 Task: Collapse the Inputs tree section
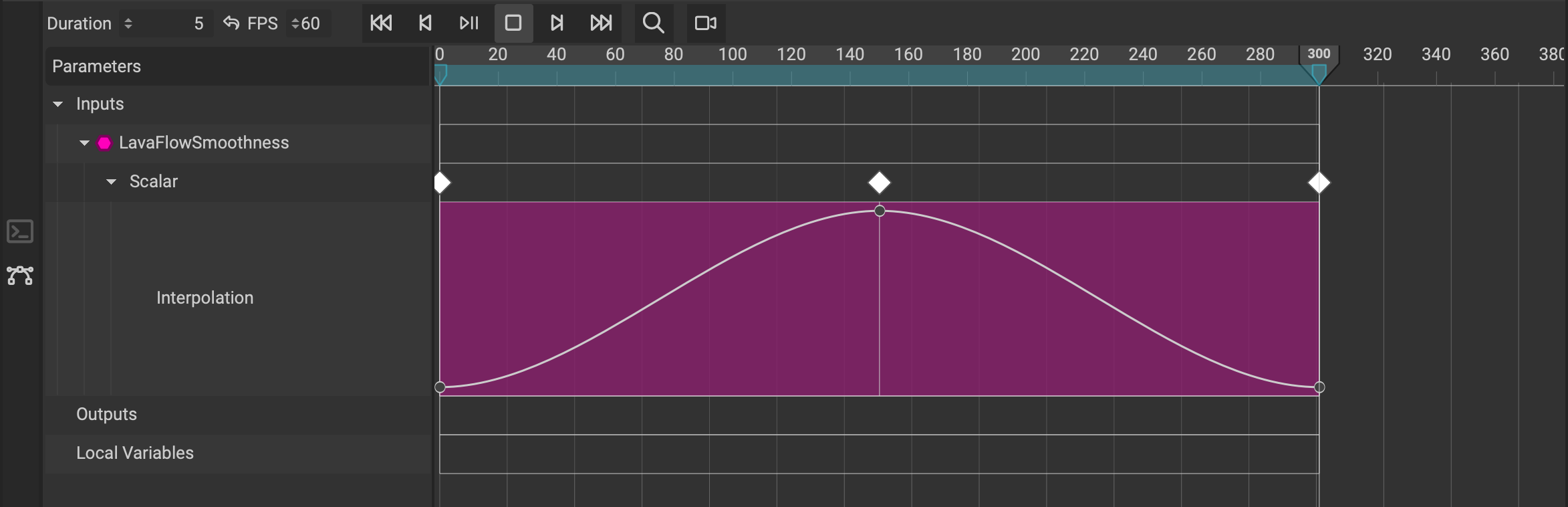coord(58,104)
